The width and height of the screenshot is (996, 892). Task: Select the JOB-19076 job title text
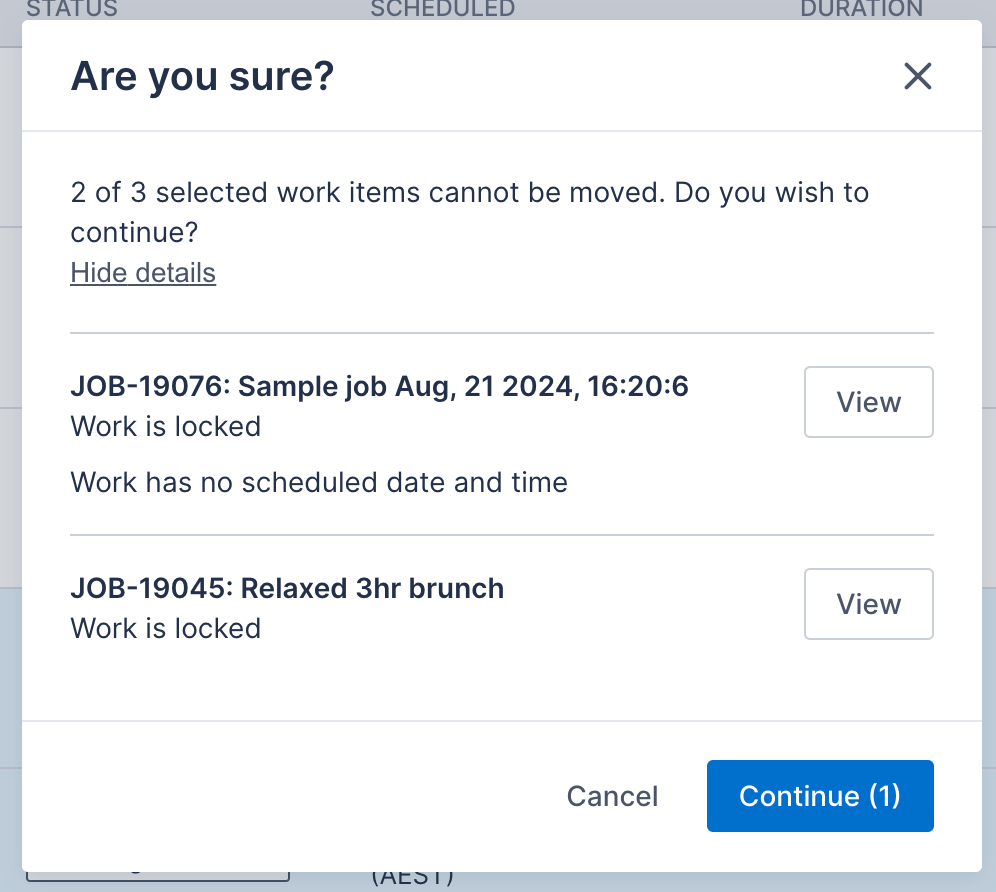(379, 386)
